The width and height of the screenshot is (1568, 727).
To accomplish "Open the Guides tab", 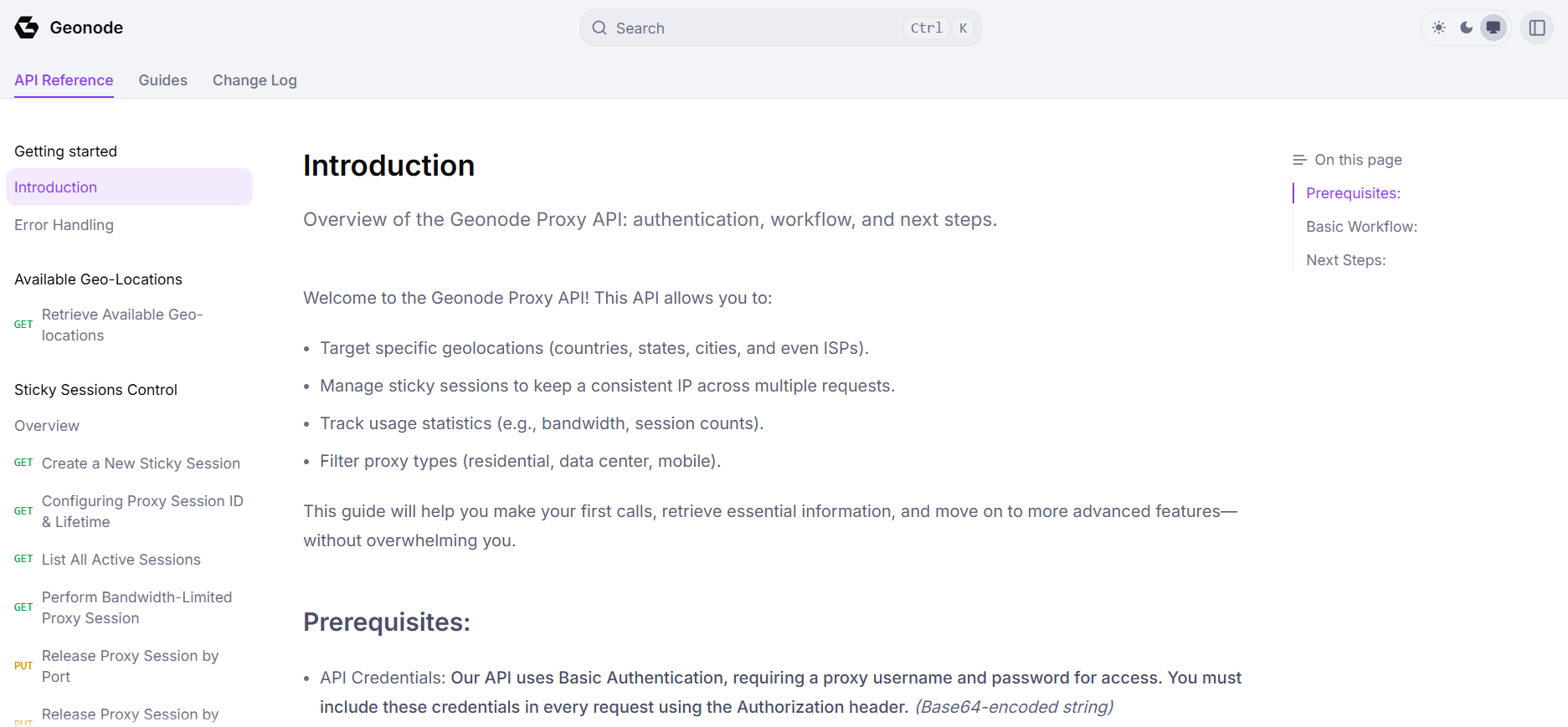I will click(163, 80).
